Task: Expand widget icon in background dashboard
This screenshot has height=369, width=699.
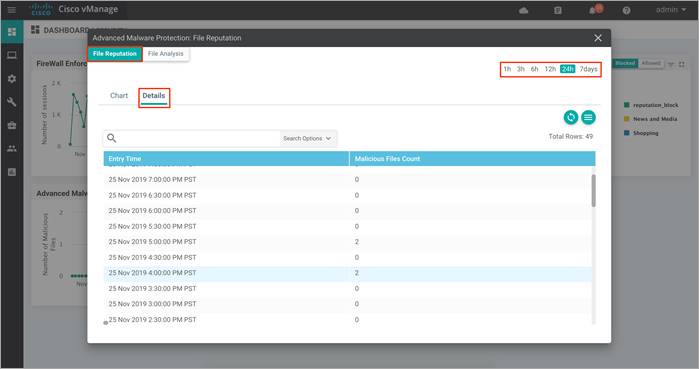Action: coord(682,64)
